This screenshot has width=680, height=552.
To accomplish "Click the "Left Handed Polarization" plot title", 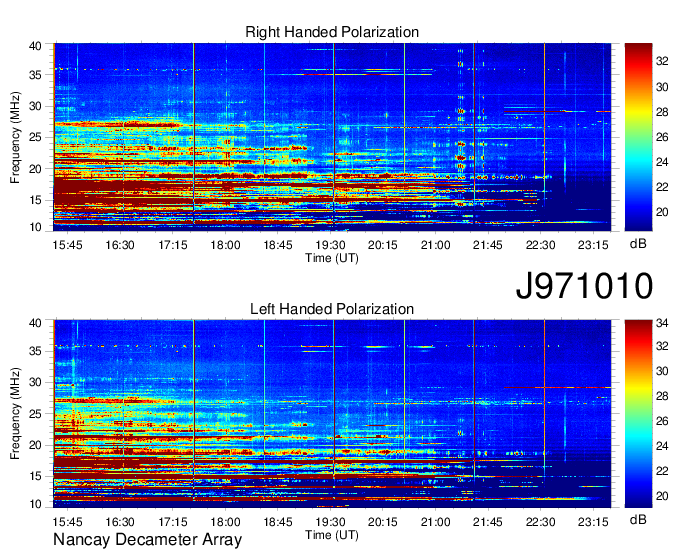I will (x=332, y=309).
